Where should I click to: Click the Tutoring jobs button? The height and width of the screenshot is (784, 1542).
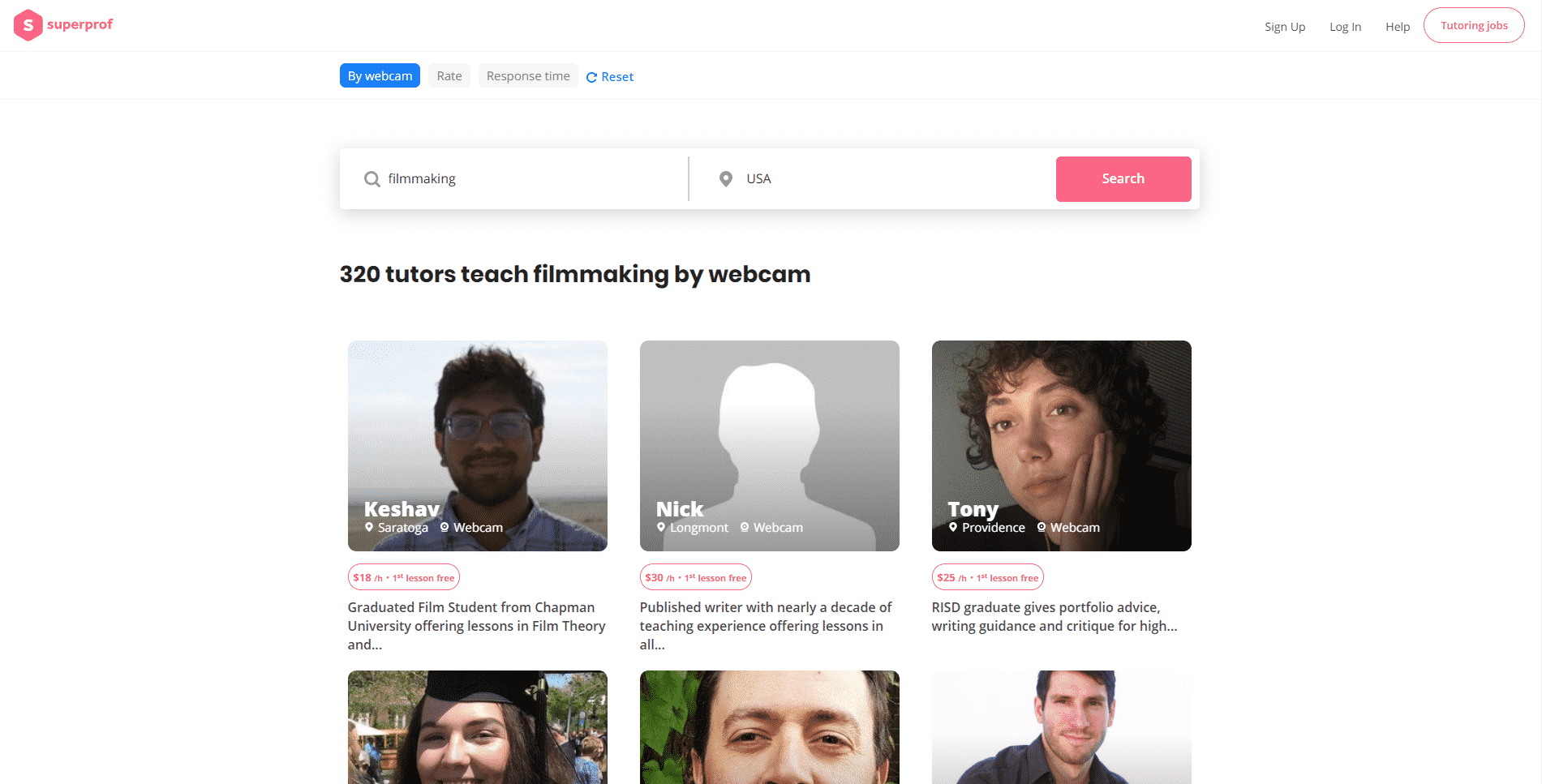pyautogui.click(x=1474, y=25)
